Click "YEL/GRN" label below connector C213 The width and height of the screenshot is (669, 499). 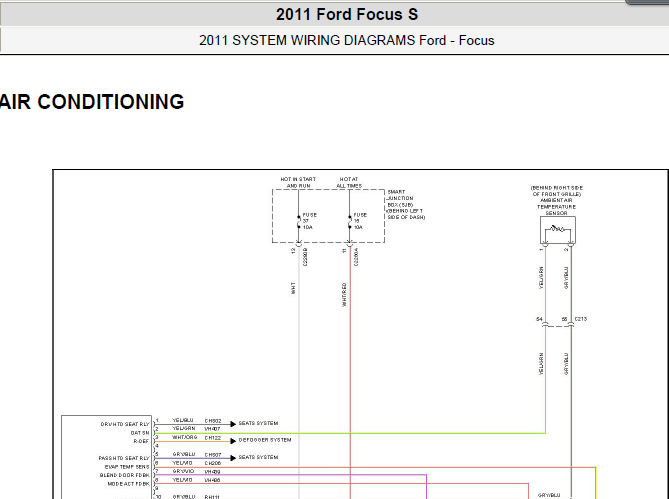(x=541, y=364)
